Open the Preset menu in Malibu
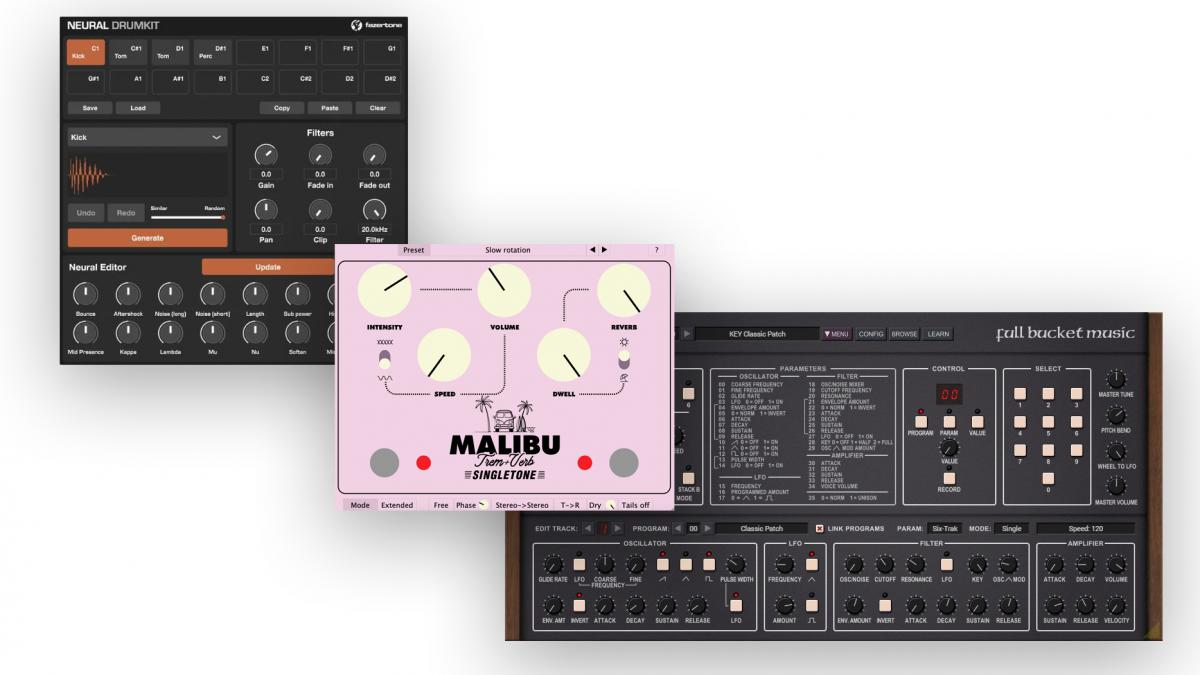 [413, 250]
